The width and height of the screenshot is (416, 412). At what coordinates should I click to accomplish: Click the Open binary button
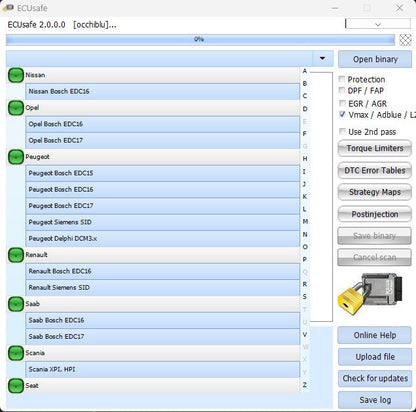[x=375, y=59]
